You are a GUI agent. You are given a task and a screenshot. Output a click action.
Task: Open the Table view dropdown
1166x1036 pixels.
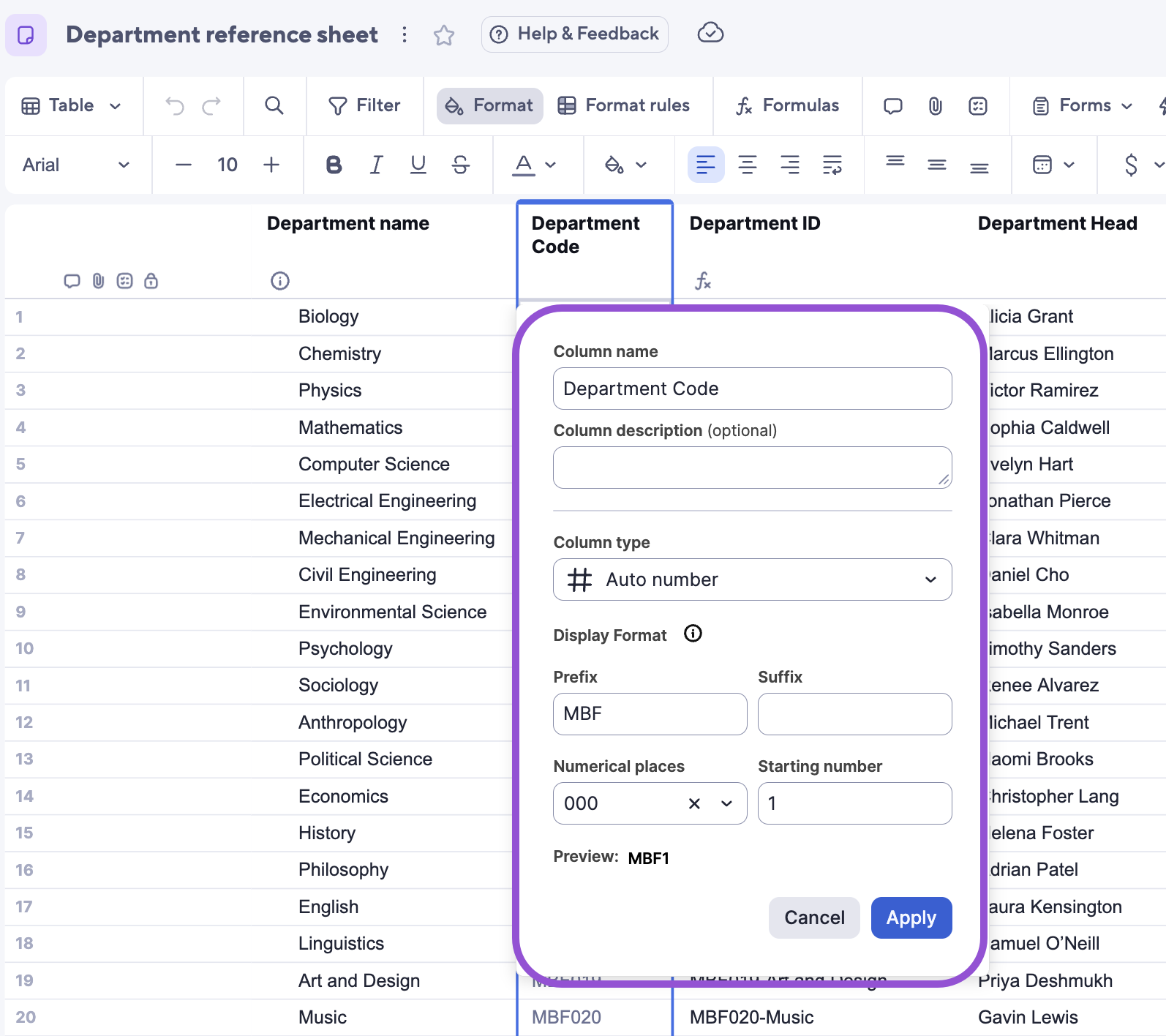tap(71, 106)
